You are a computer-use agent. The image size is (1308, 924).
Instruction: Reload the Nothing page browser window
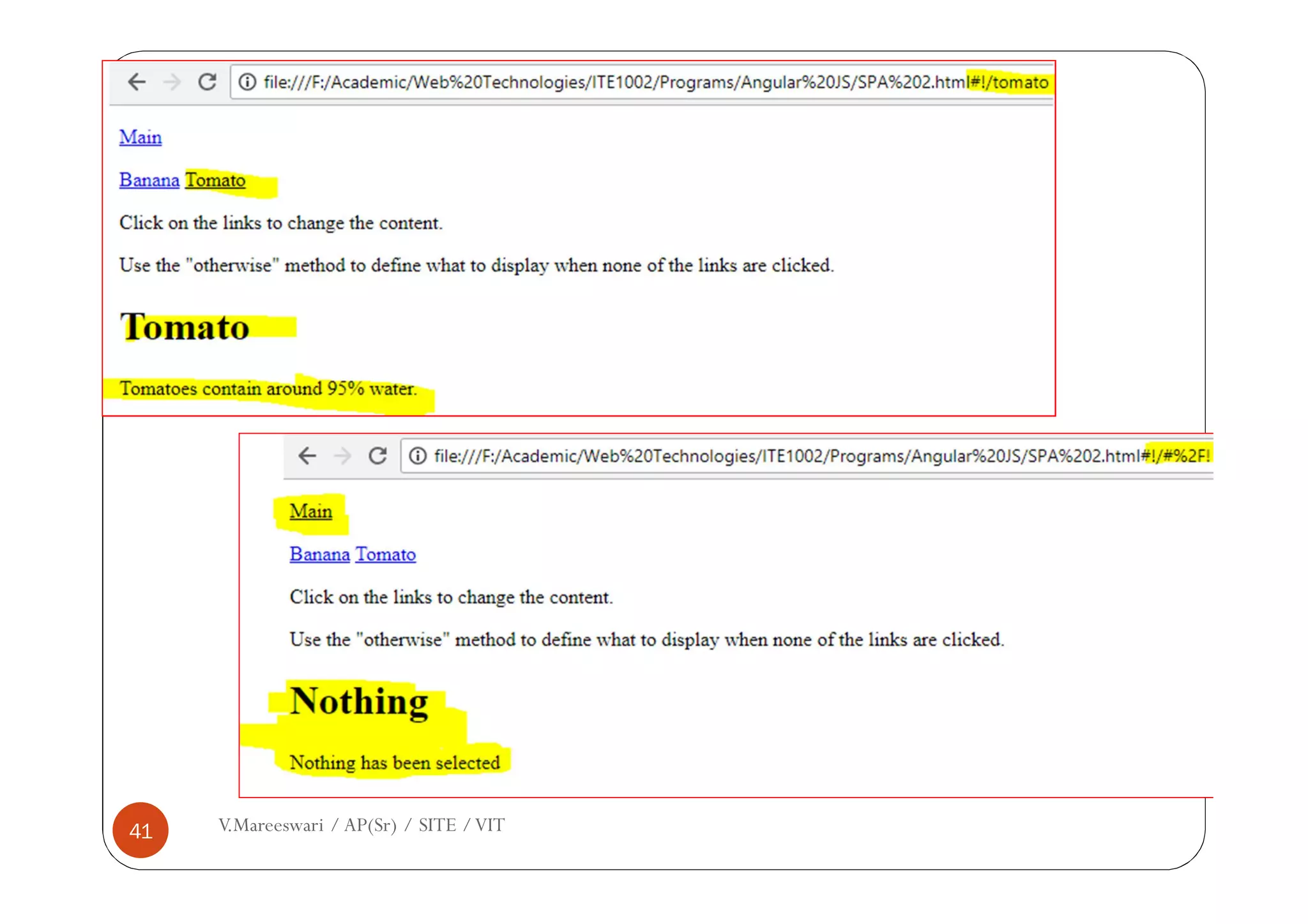point(377,455)
